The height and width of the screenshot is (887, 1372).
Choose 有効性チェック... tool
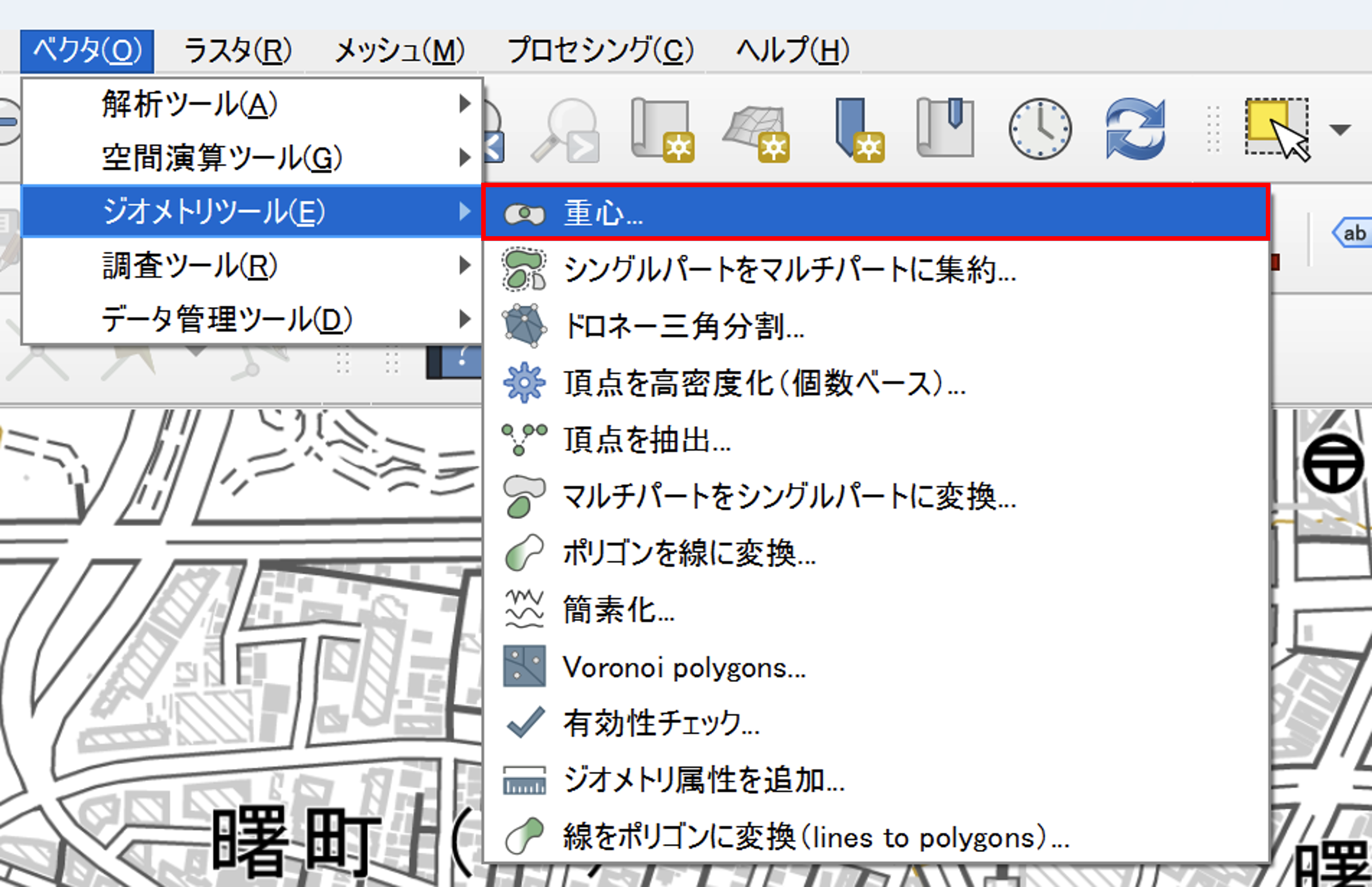(x=876, y=723)
